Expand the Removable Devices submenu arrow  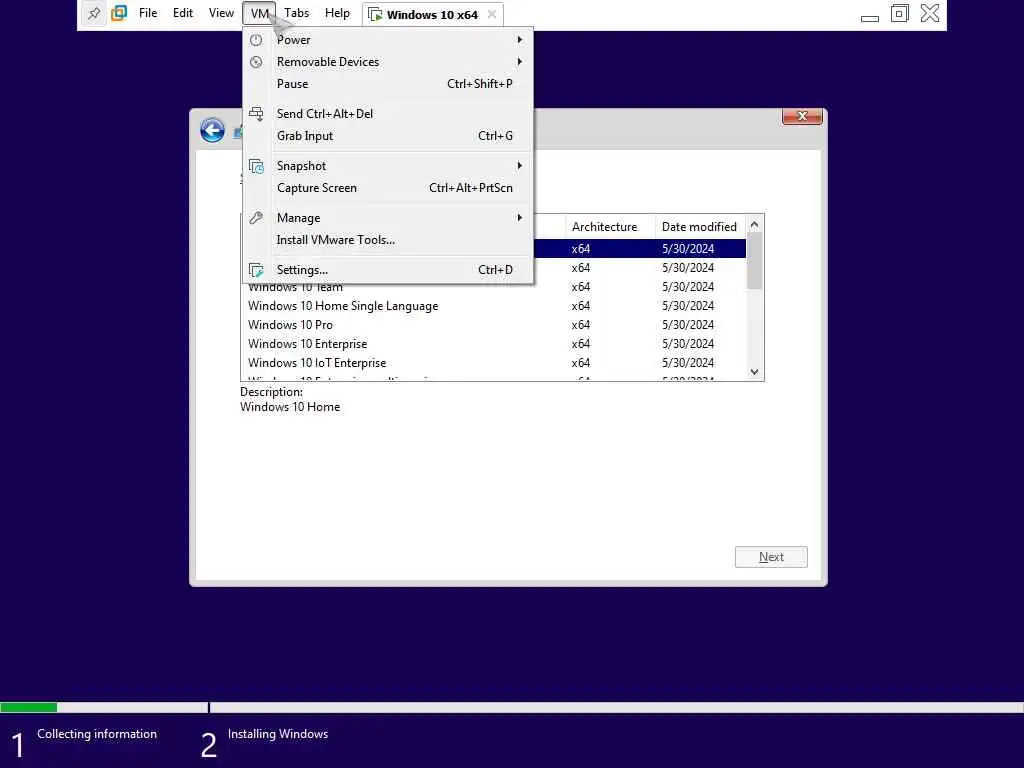pyautogui.click(x=520, y=62)
